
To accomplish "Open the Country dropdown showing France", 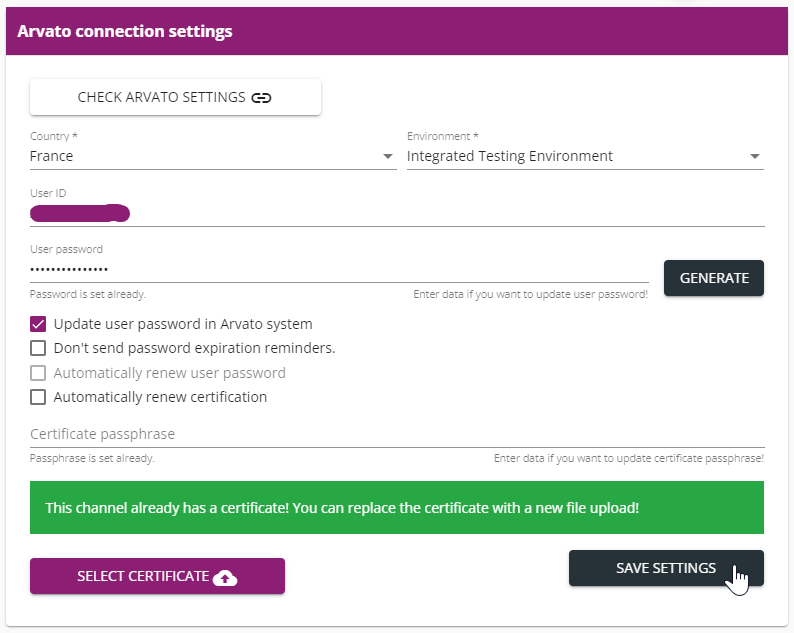I will coord(213,156).
